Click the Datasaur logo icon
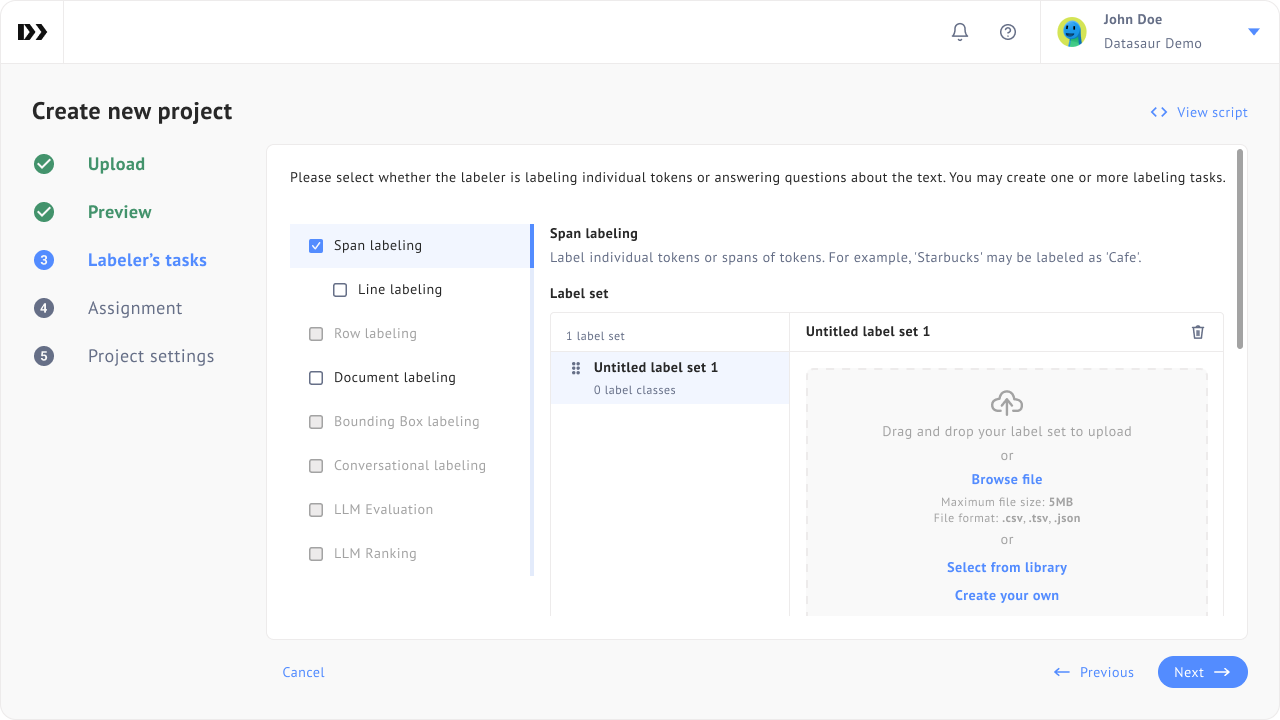 click(x=32, y=32)
